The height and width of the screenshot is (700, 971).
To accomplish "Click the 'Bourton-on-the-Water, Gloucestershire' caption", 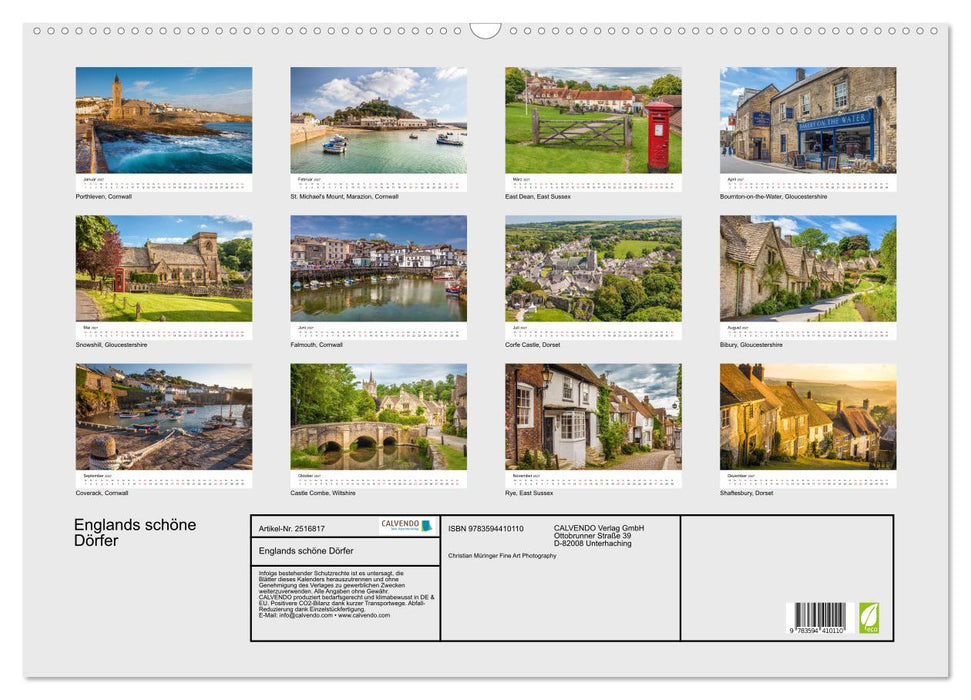I will 773,196.
